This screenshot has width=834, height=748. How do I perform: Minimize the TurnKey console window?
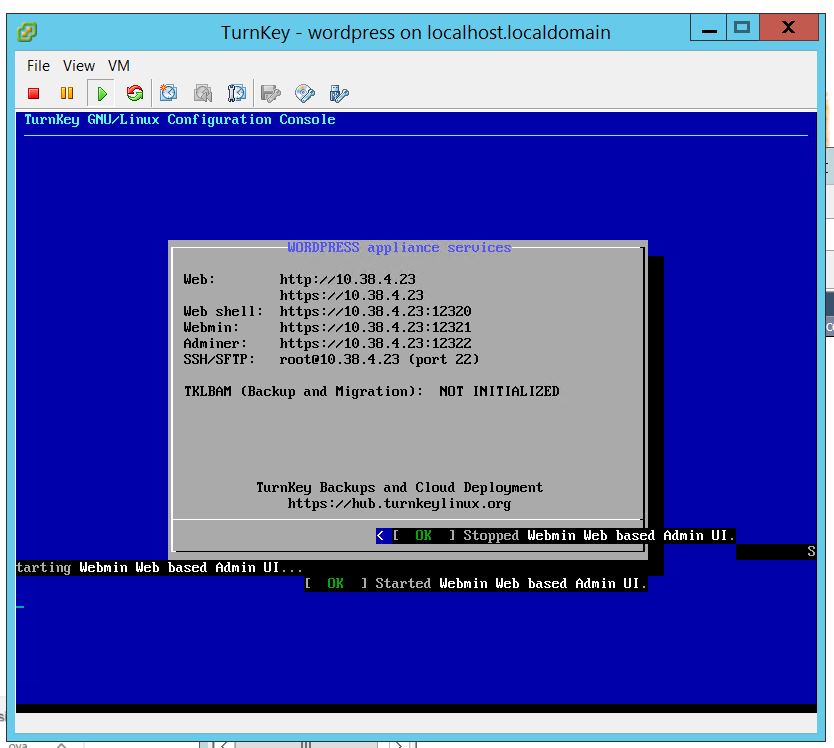coord(707,28)
